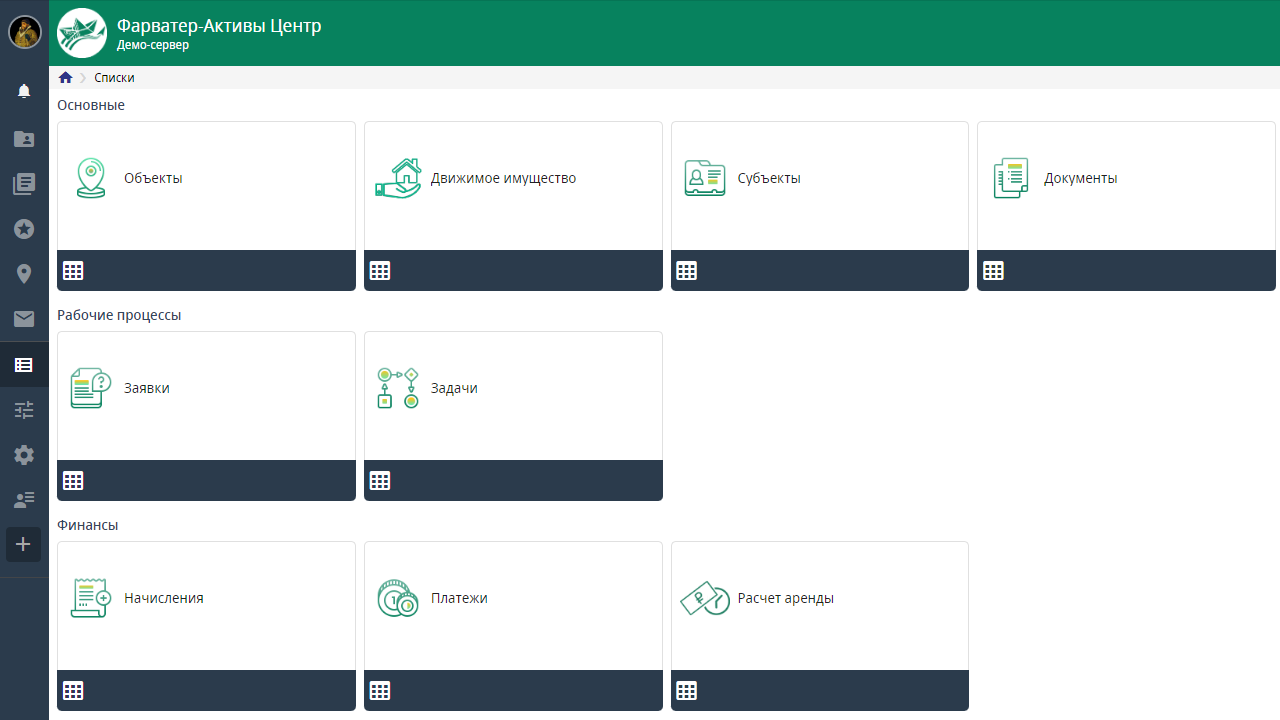Click the plus icon in sidebar
The width and height of the screenshot is (1280, 720).
(24, 544)
